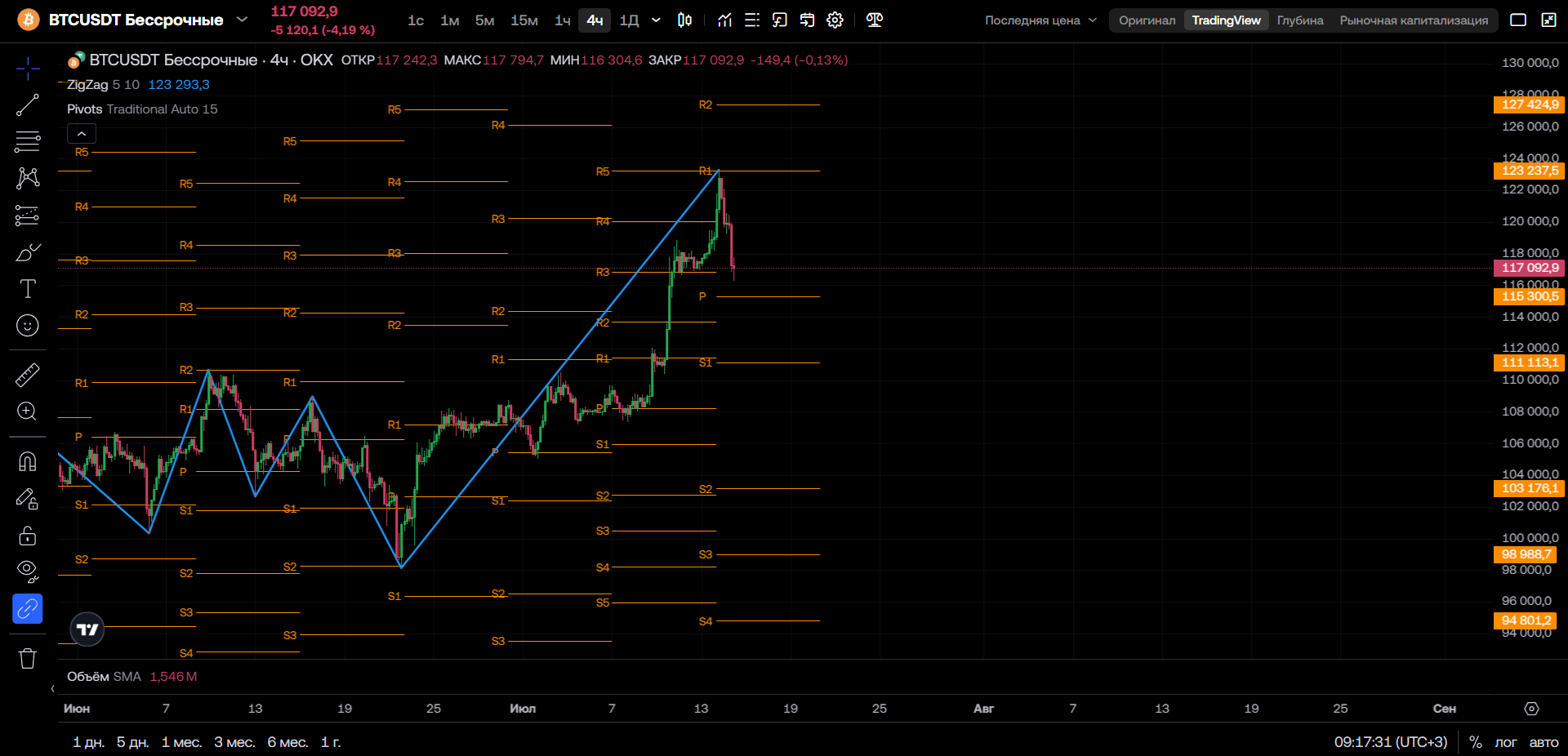Click the orange Bitcoin coin icon

(29, 20)
